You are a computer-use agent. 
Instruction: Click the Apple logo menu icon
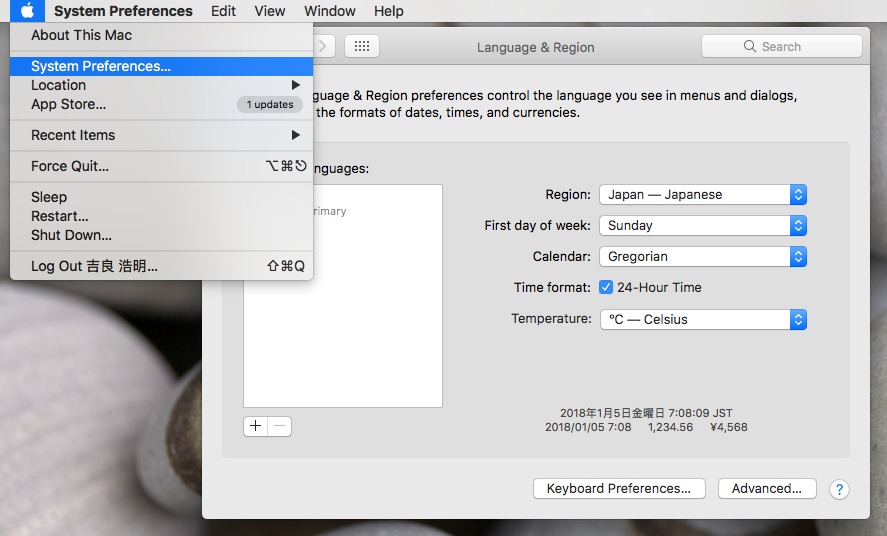[27, 11]
